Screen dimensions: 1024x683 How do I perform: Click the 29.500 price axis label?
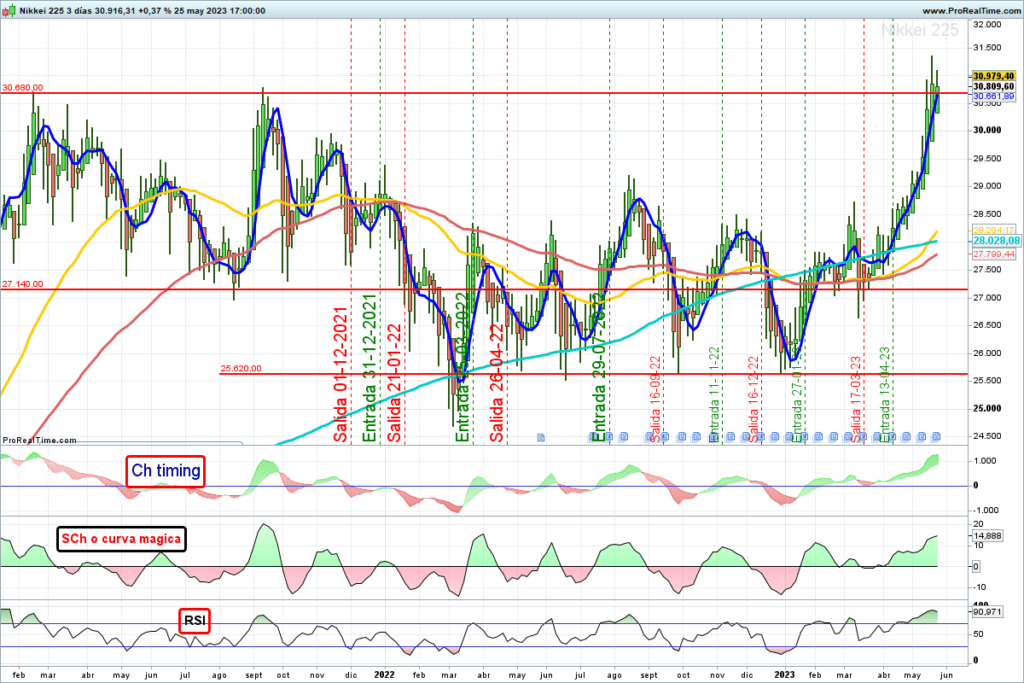coord(987,159)
